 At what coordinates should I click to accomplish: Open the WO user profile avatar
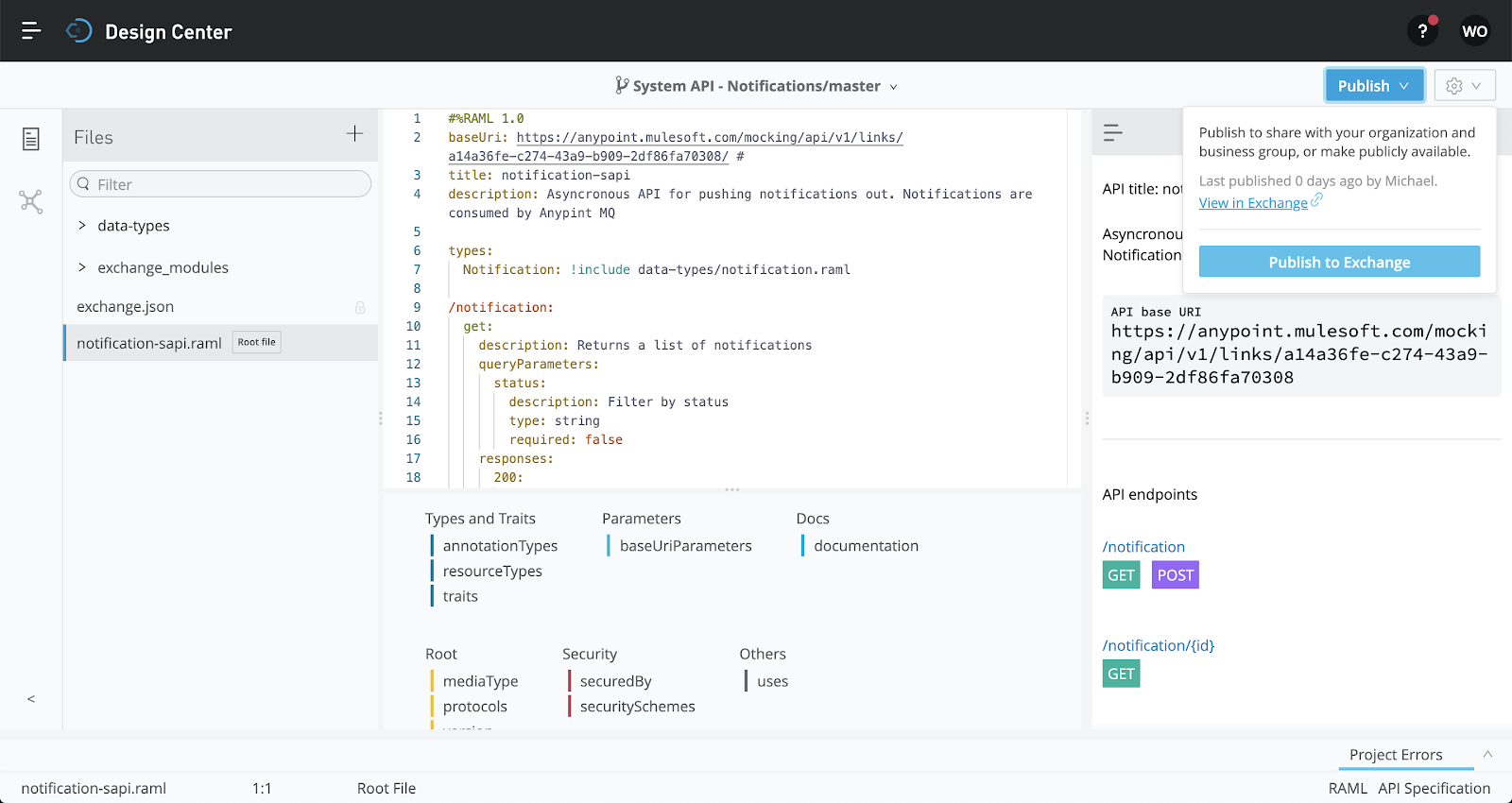pyautogui.click(x=1474, y=31)
